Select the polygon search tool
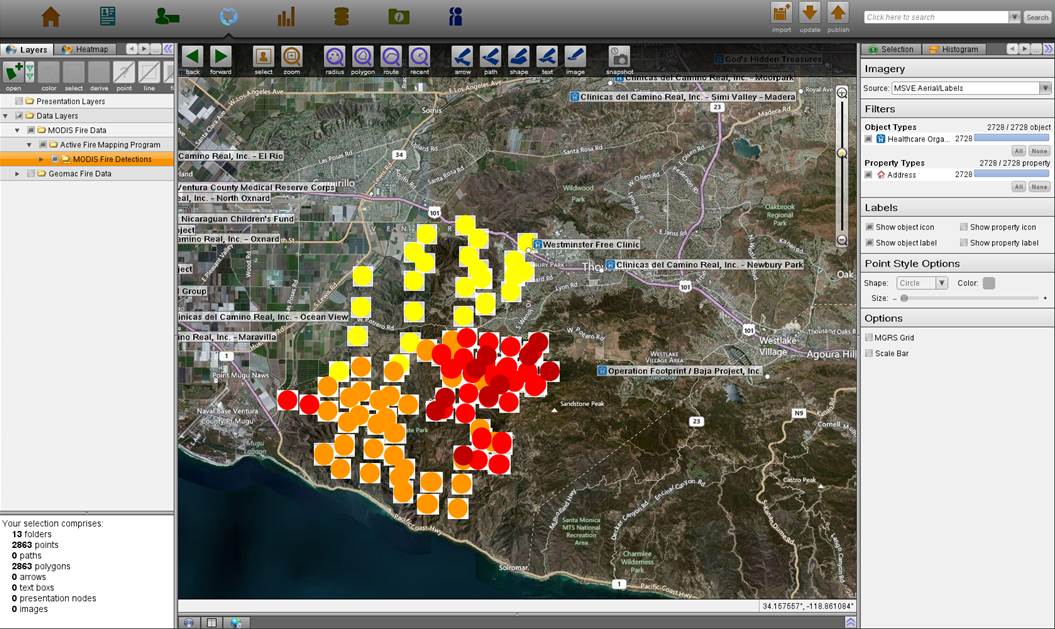The height and width of the screenshot is (629, 1055). tap(362, 57)
